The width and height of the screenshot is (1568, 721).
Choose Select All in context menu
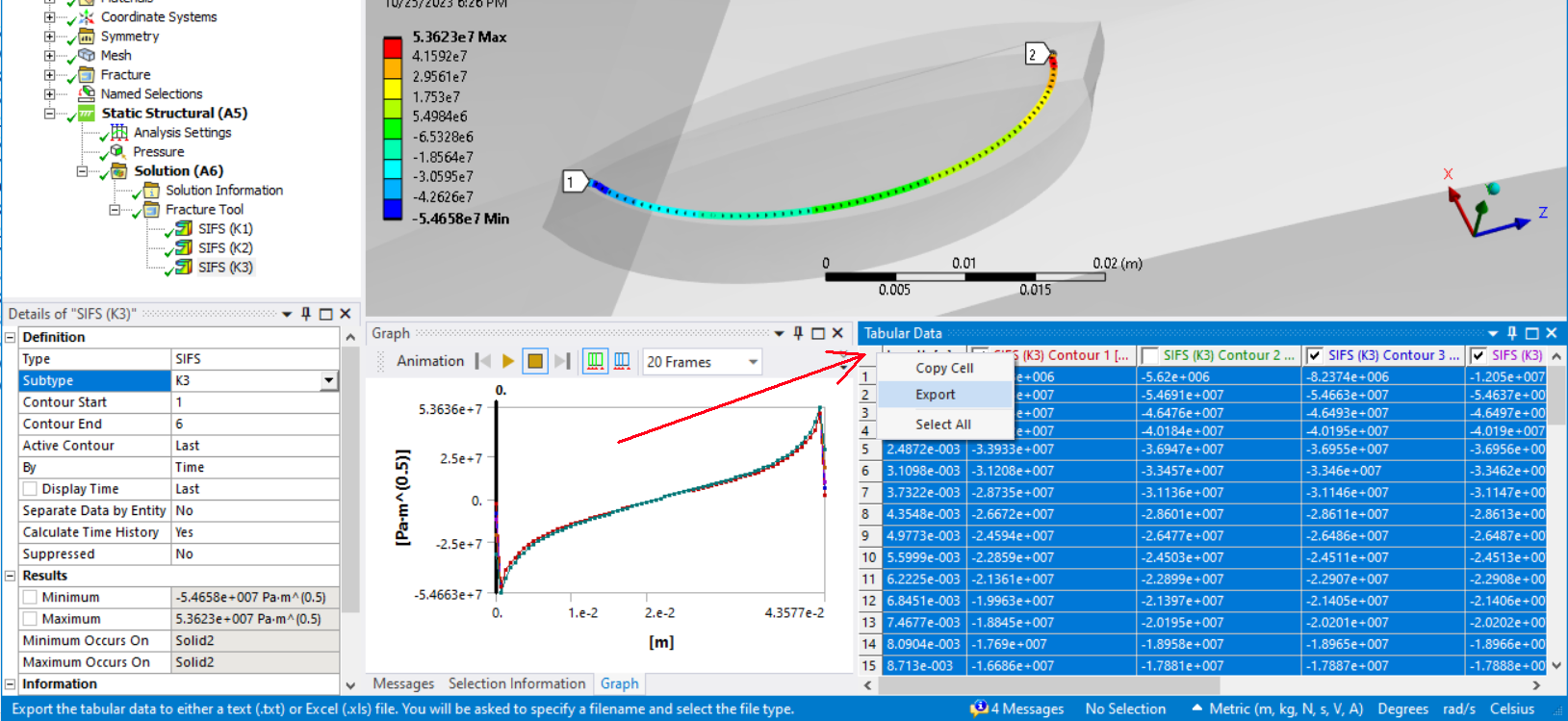point(942,425)
